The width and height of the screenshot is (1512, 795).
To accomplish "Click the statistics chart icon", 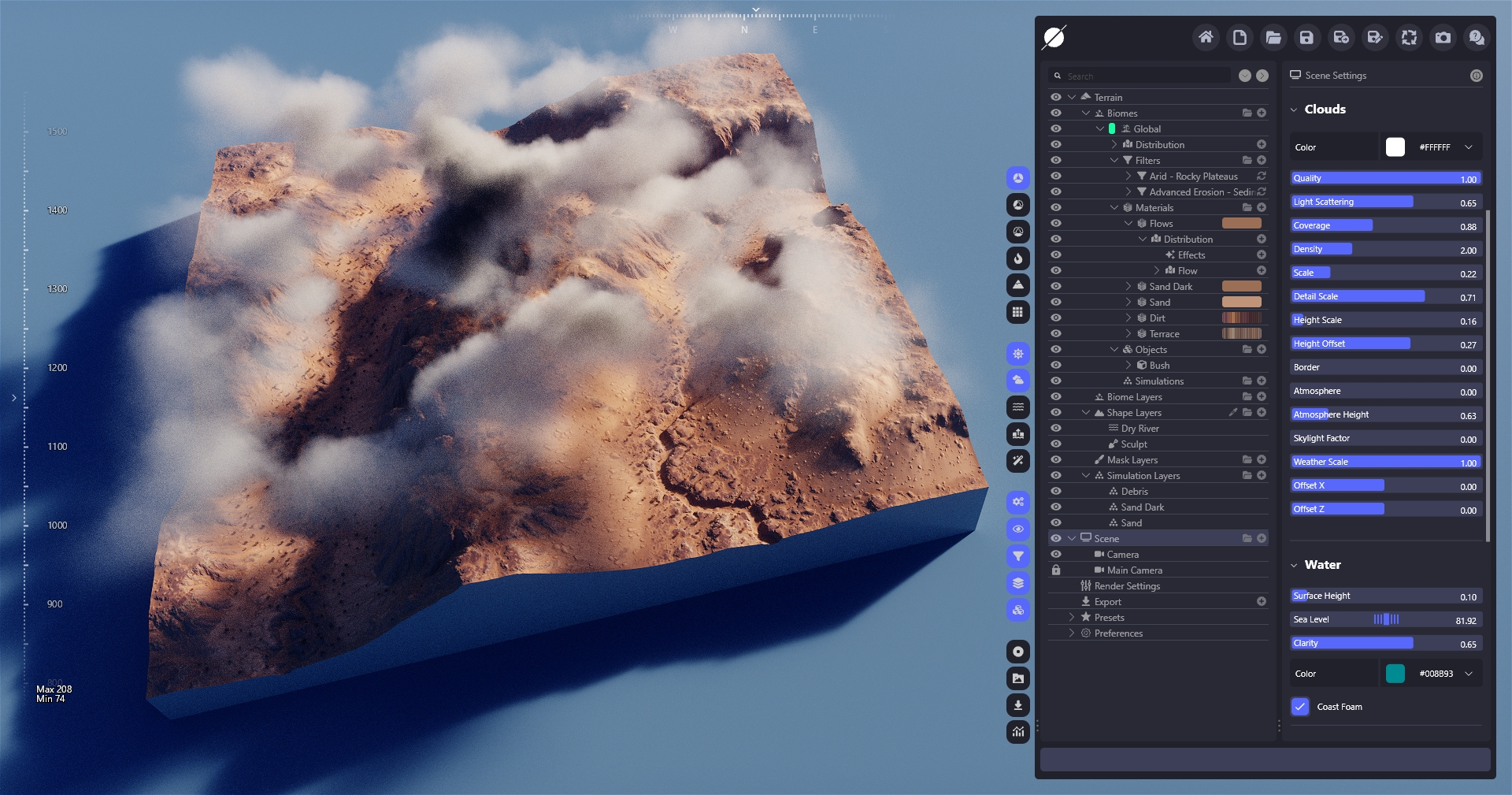I will click(x=1018, y=732).
